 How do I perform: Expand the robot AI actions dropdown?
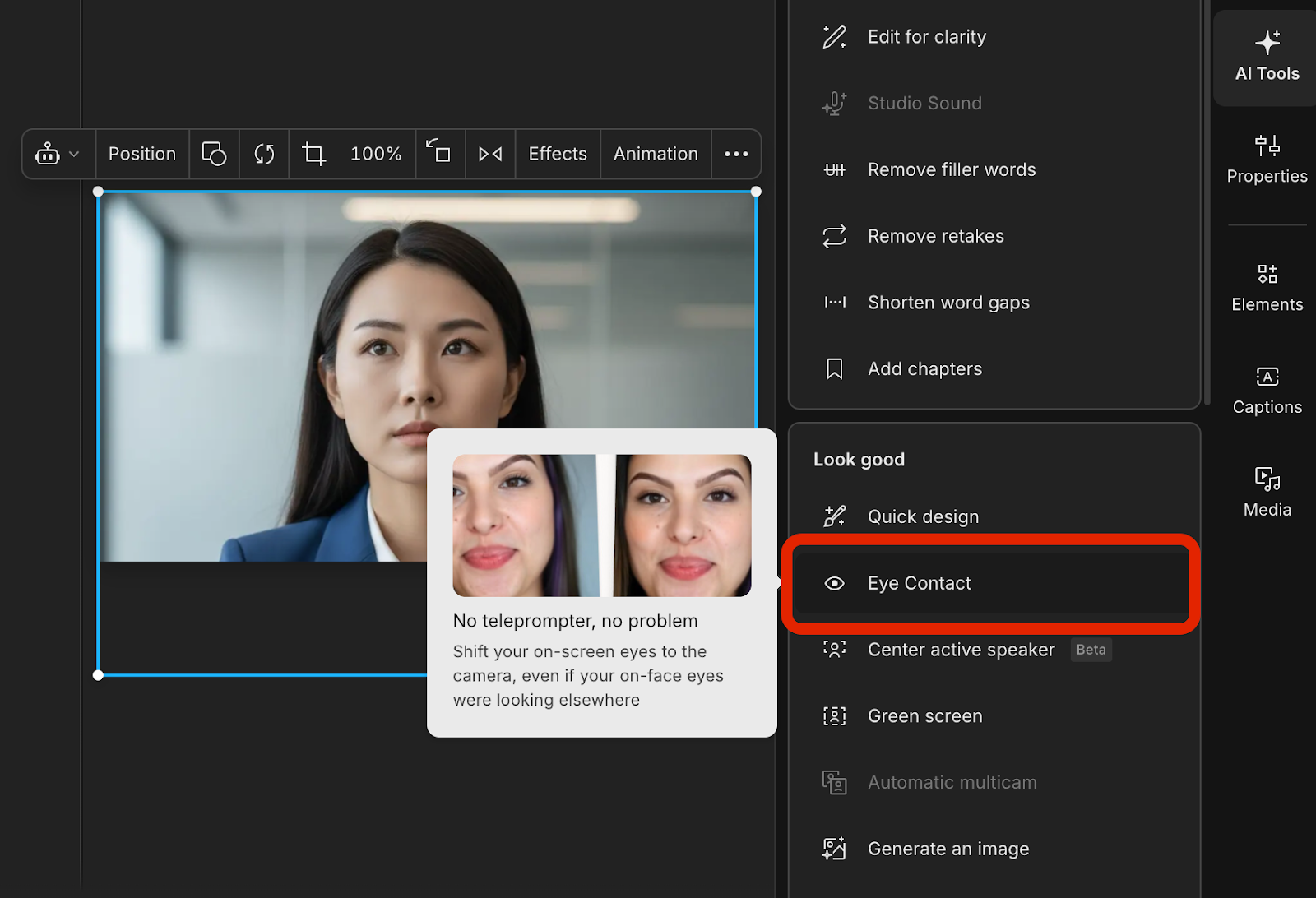point(58,154)
